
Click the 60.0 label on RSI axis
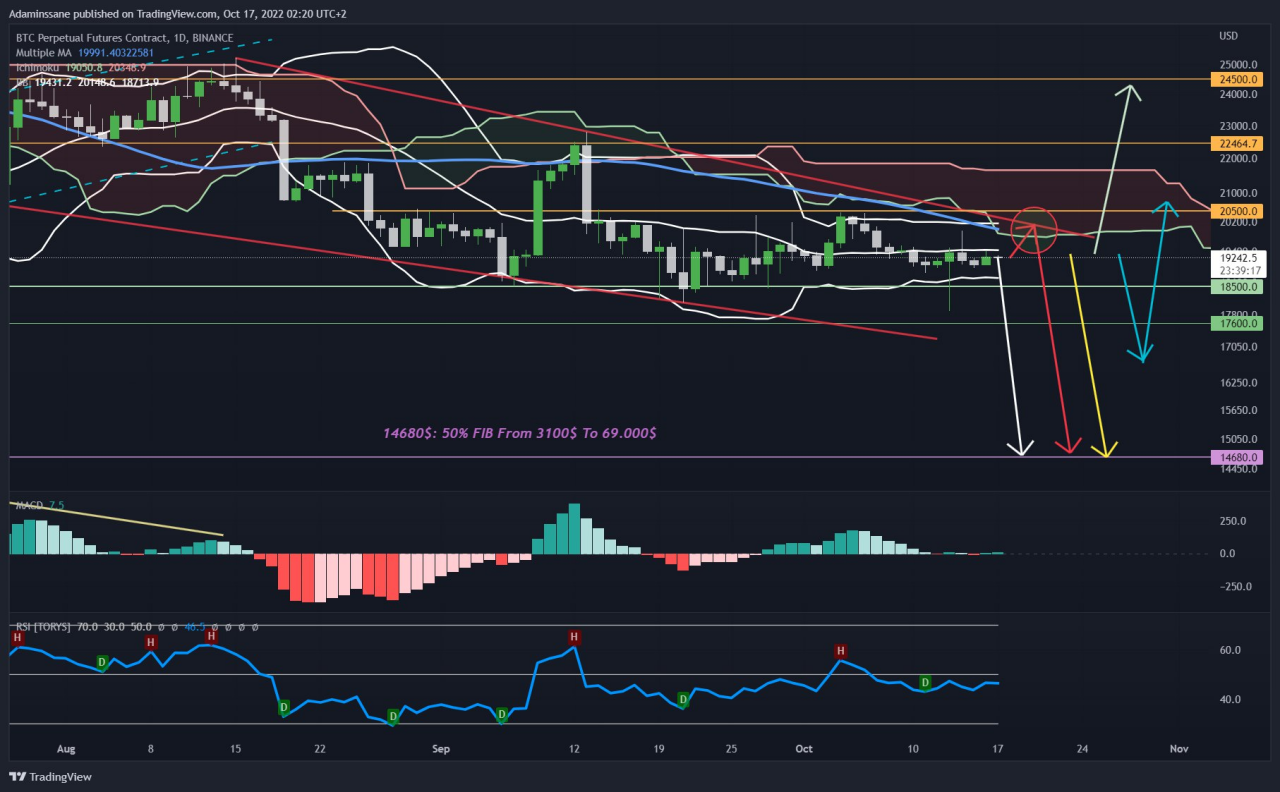1229,650
